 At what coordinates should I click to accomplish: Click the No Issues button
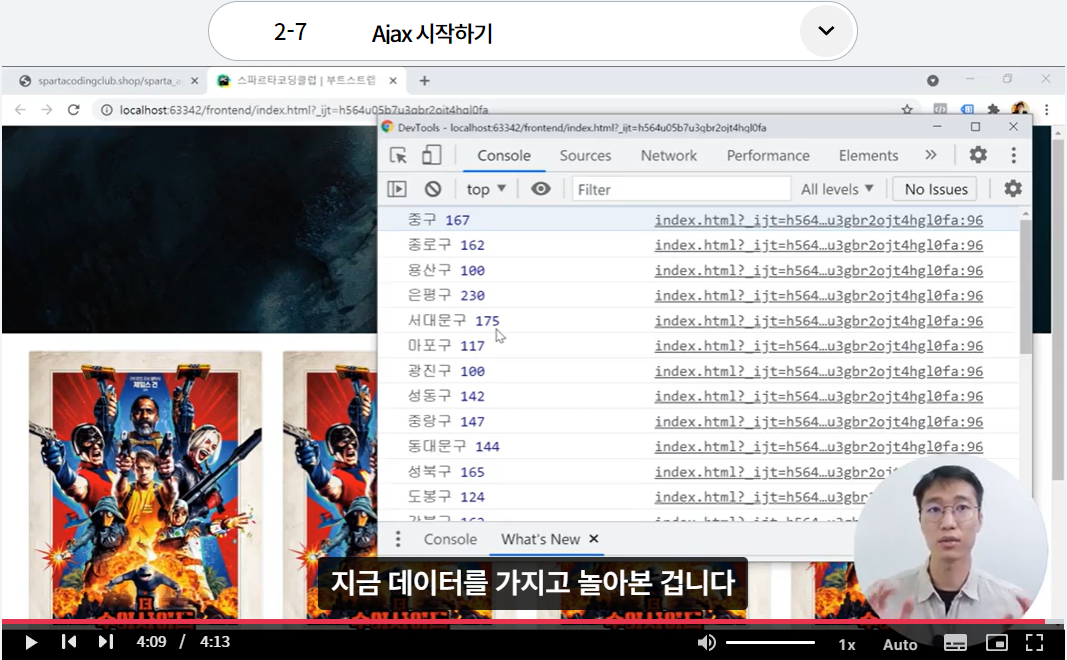(x=936, y=189)
